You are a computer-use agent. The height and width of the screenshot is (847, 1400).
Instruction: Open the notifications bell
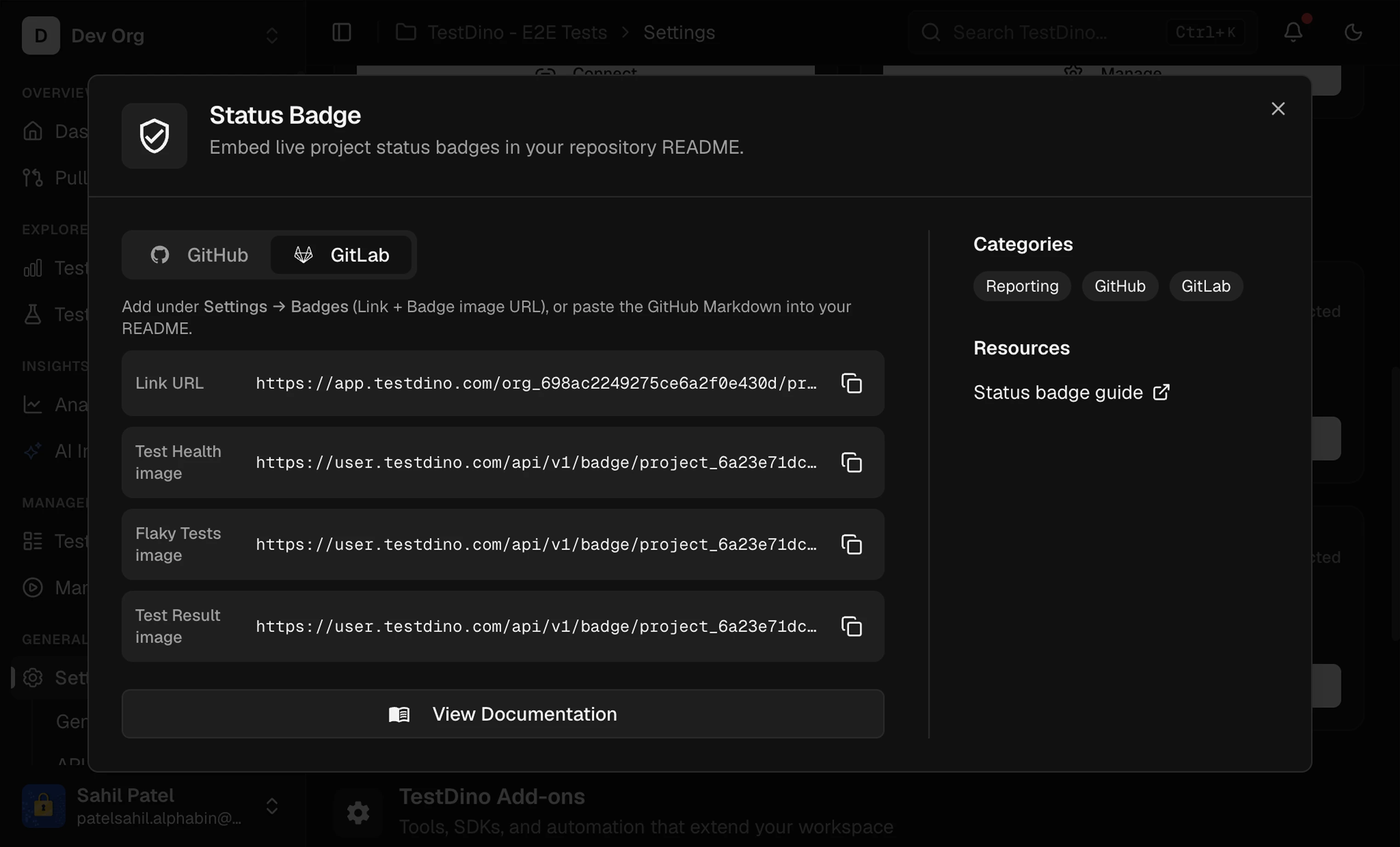tap(1293, 32)
